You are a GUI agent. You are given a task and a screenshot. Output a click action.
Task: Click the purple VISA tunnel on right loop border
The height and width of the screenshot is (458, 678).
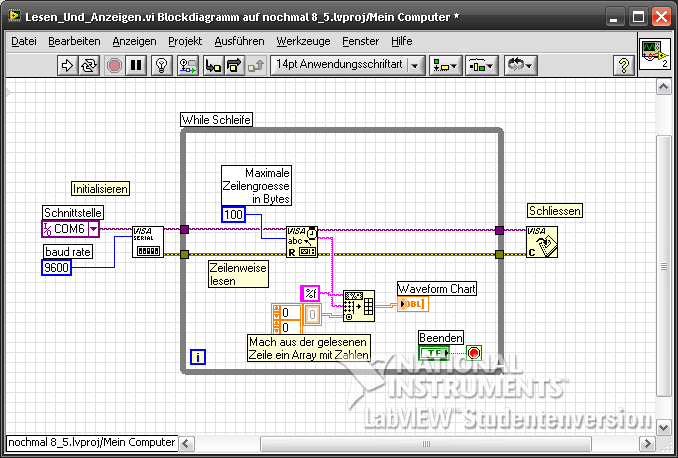pyautogui.click(x=499, y=230)
